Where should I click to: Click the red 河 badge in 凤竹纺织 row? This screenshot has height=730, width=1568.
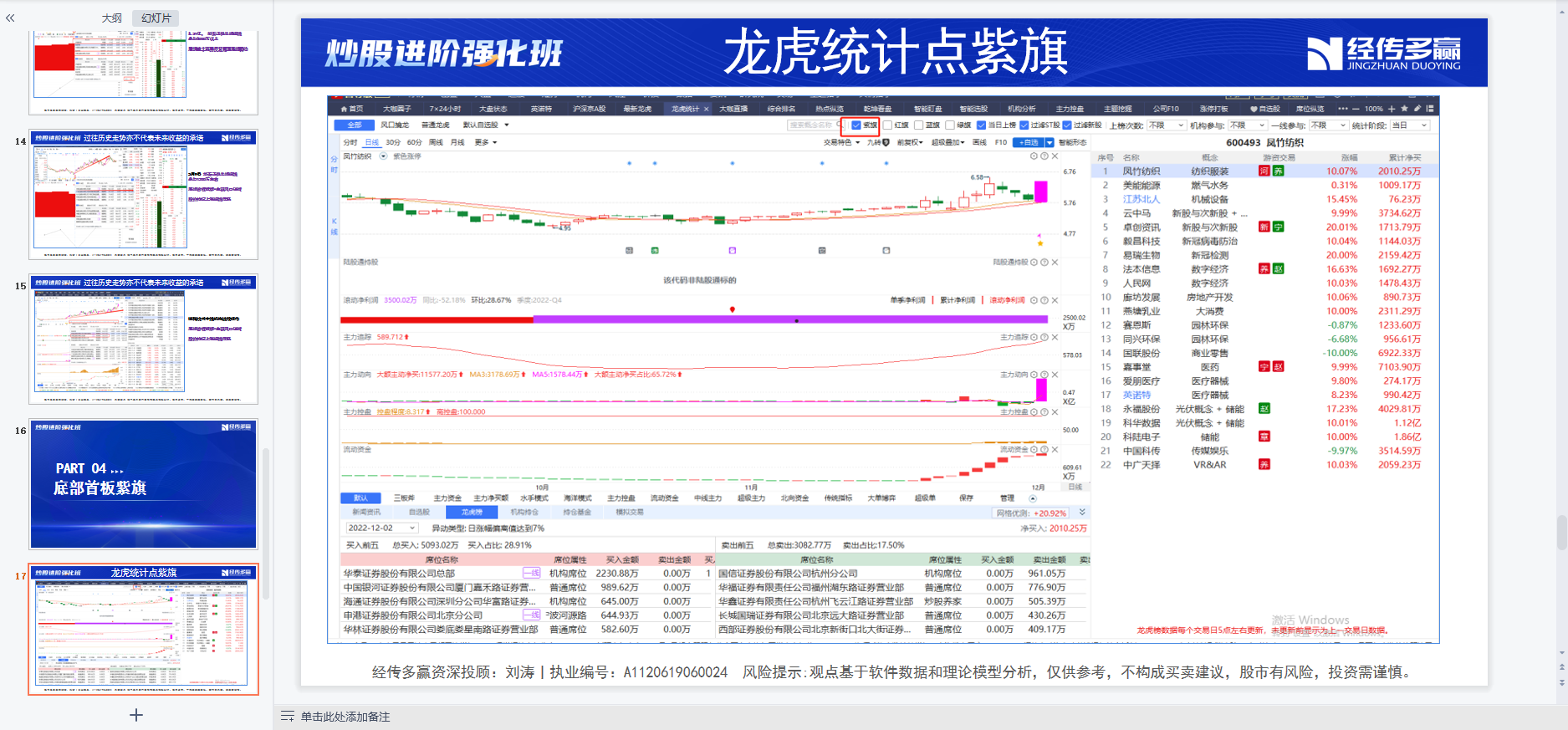pos(1264,171)
